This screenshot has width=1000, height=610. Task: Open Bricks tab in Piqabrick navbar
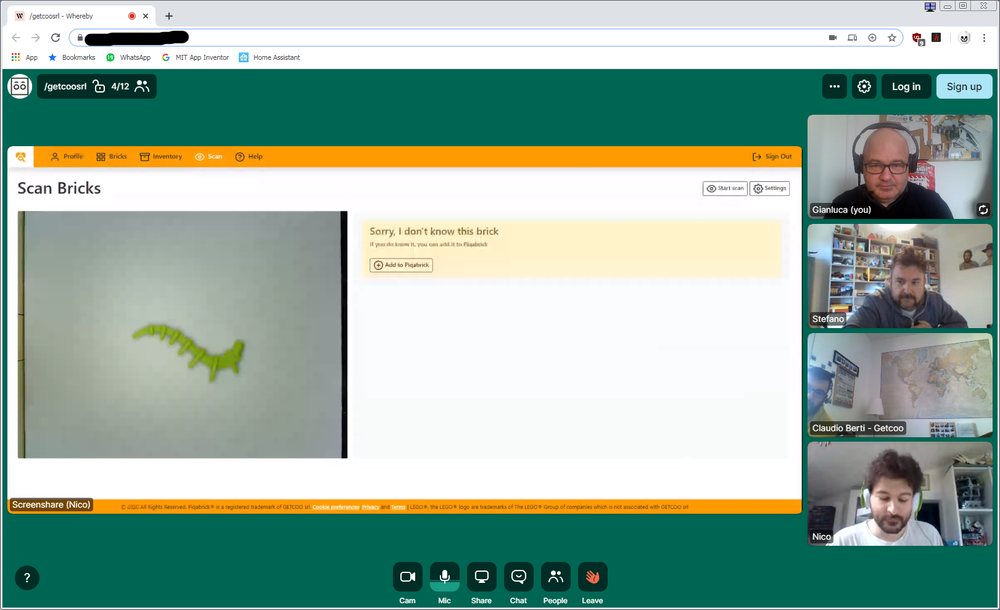(x=112, y=156)
